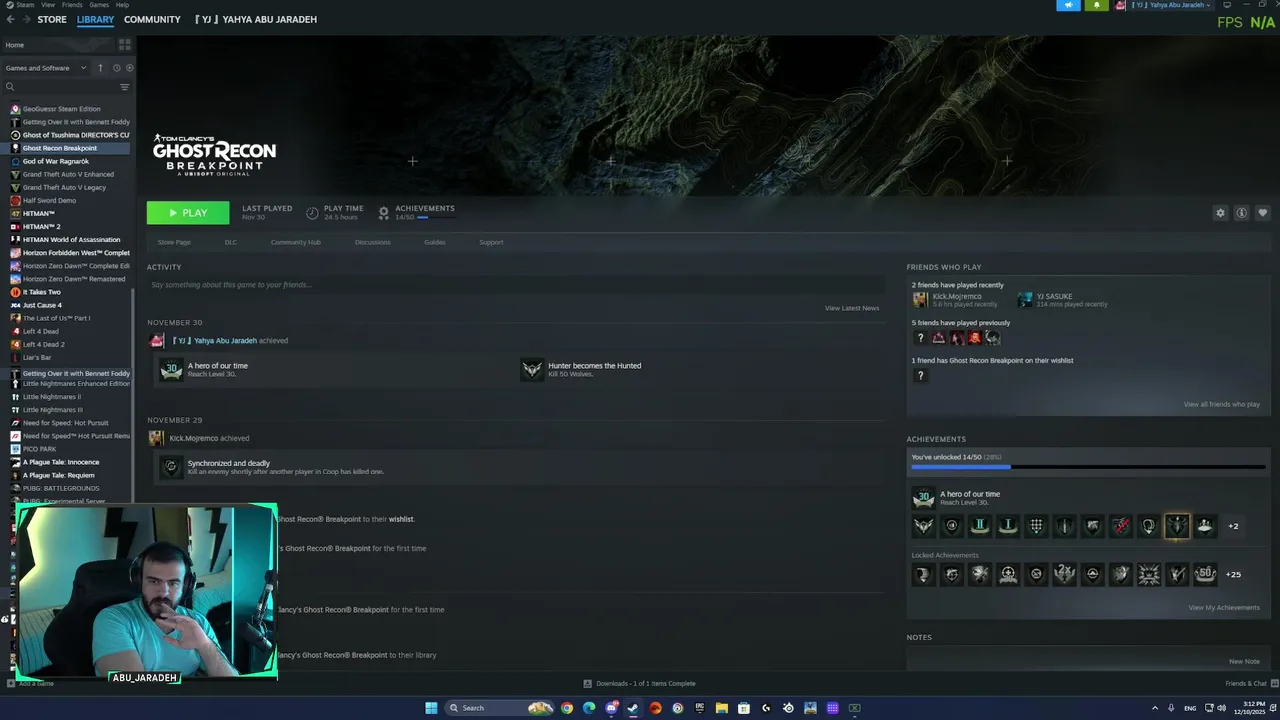1280x720 pixels.
Task: Click the Add a Game button
Action: pos(30,683)
